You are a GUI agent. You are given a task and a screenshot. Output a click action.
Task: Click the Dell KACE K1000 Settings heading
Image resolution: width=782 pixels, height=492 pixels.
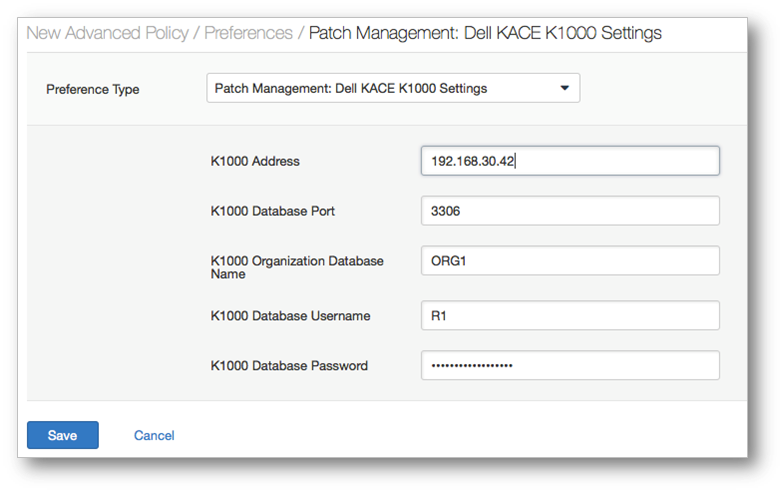[x=485, y=33]
